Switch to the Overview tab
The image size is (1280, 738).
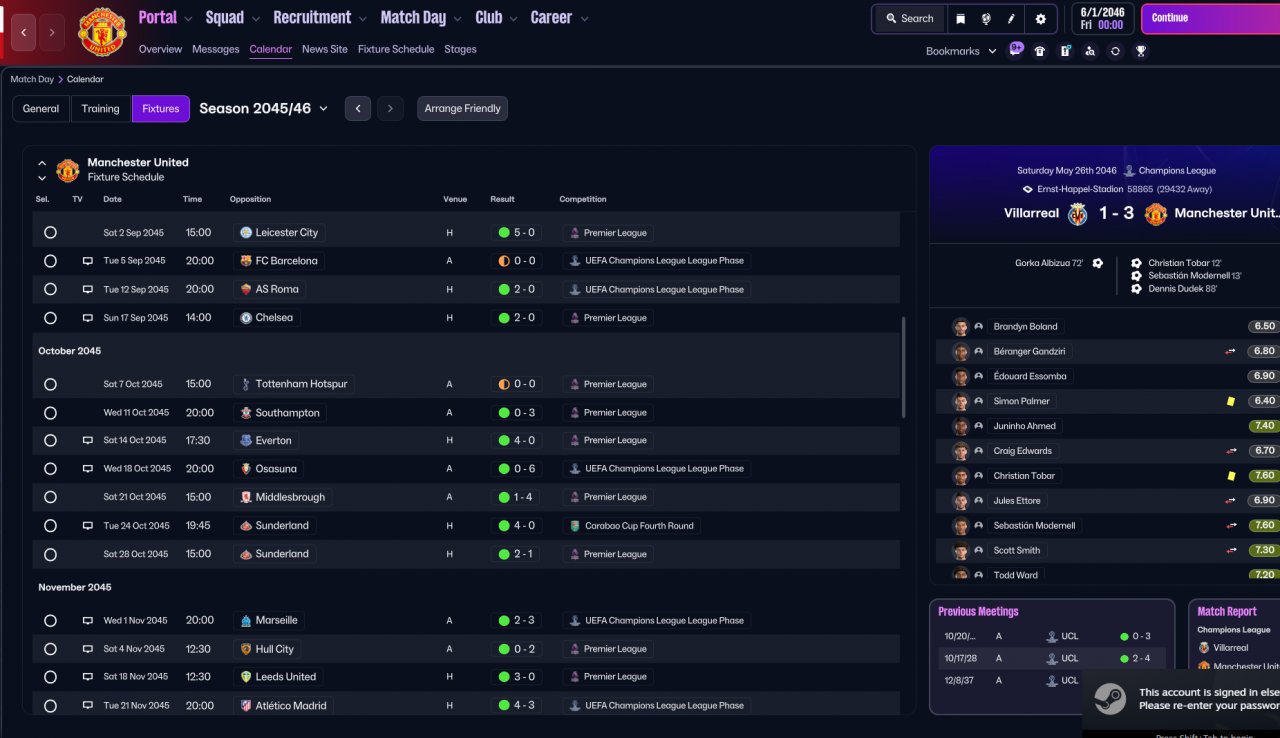click(160, 49)
